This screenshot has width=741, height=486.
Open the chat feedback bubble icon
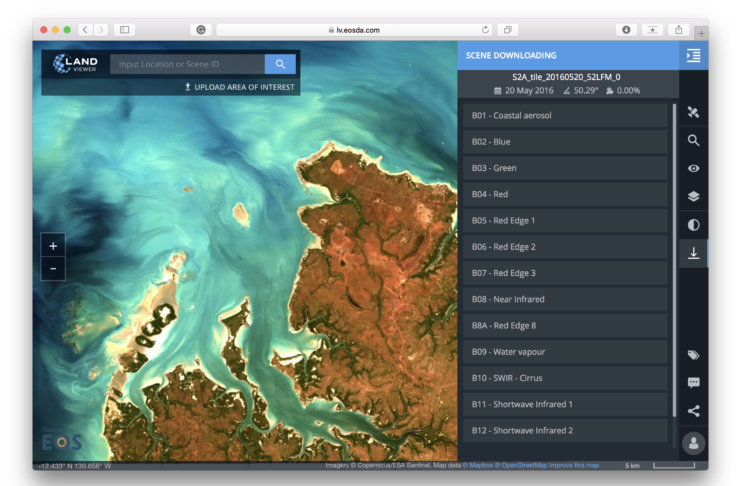(693, 383)
